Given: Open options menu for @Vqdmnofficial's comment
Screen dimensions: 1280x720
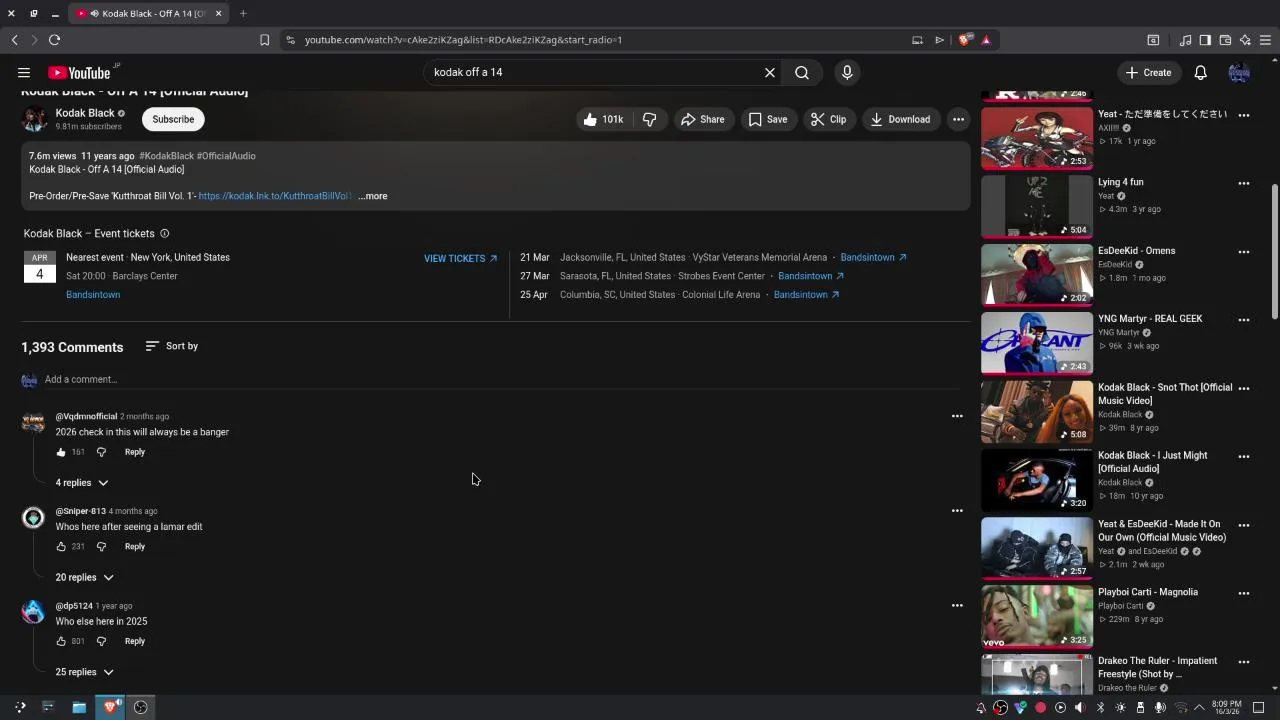Looking at the screenshot, I should [x=957, y=416].
